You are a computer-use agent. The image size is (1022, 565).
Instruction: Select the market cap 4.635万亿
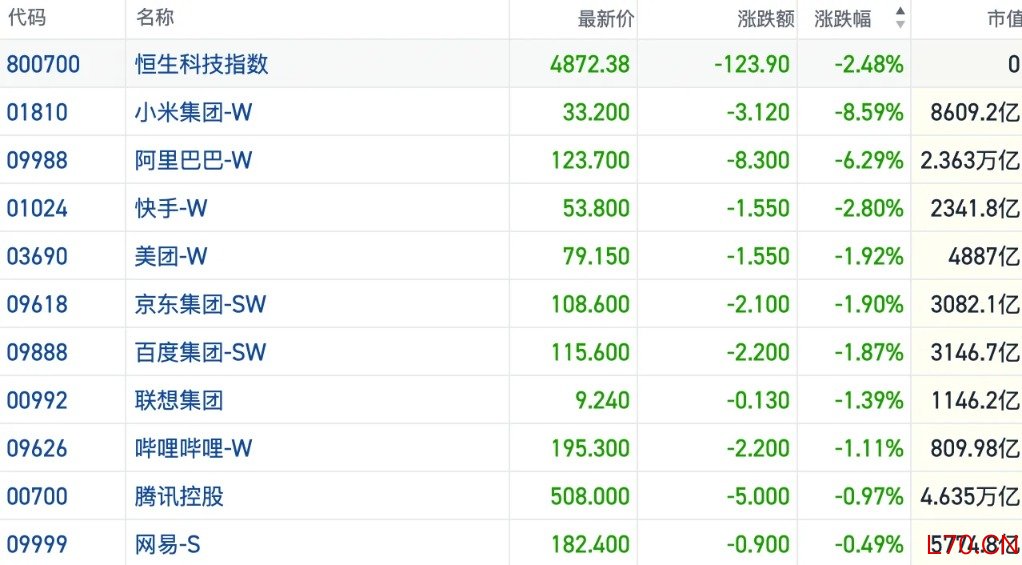tap(971, 497)
